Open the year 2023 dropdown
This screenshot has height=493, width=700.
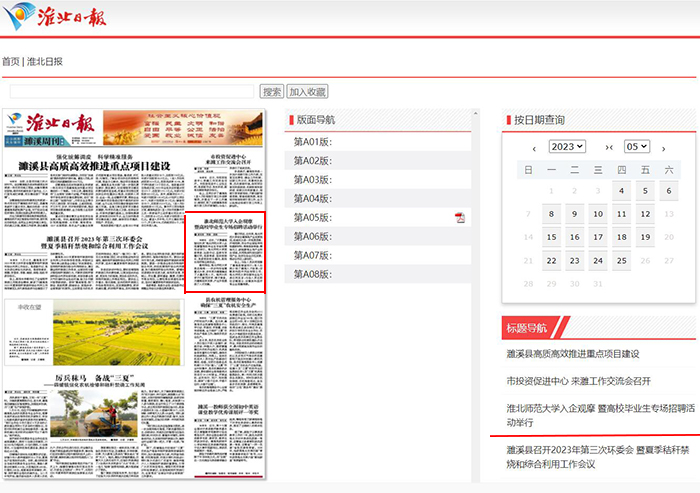567,147
